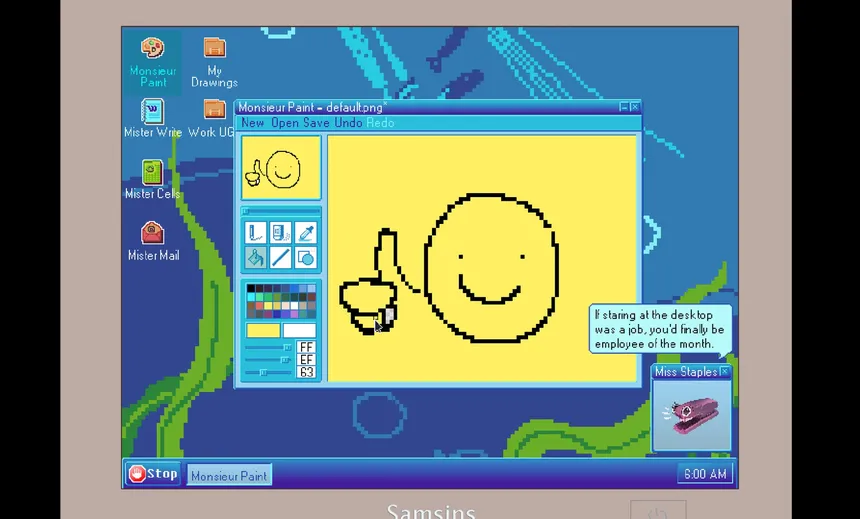Image resolution: width=860 pixels, height=519 pixels.
Task: Click the brush size slider above tools
Action: [281, 211]
